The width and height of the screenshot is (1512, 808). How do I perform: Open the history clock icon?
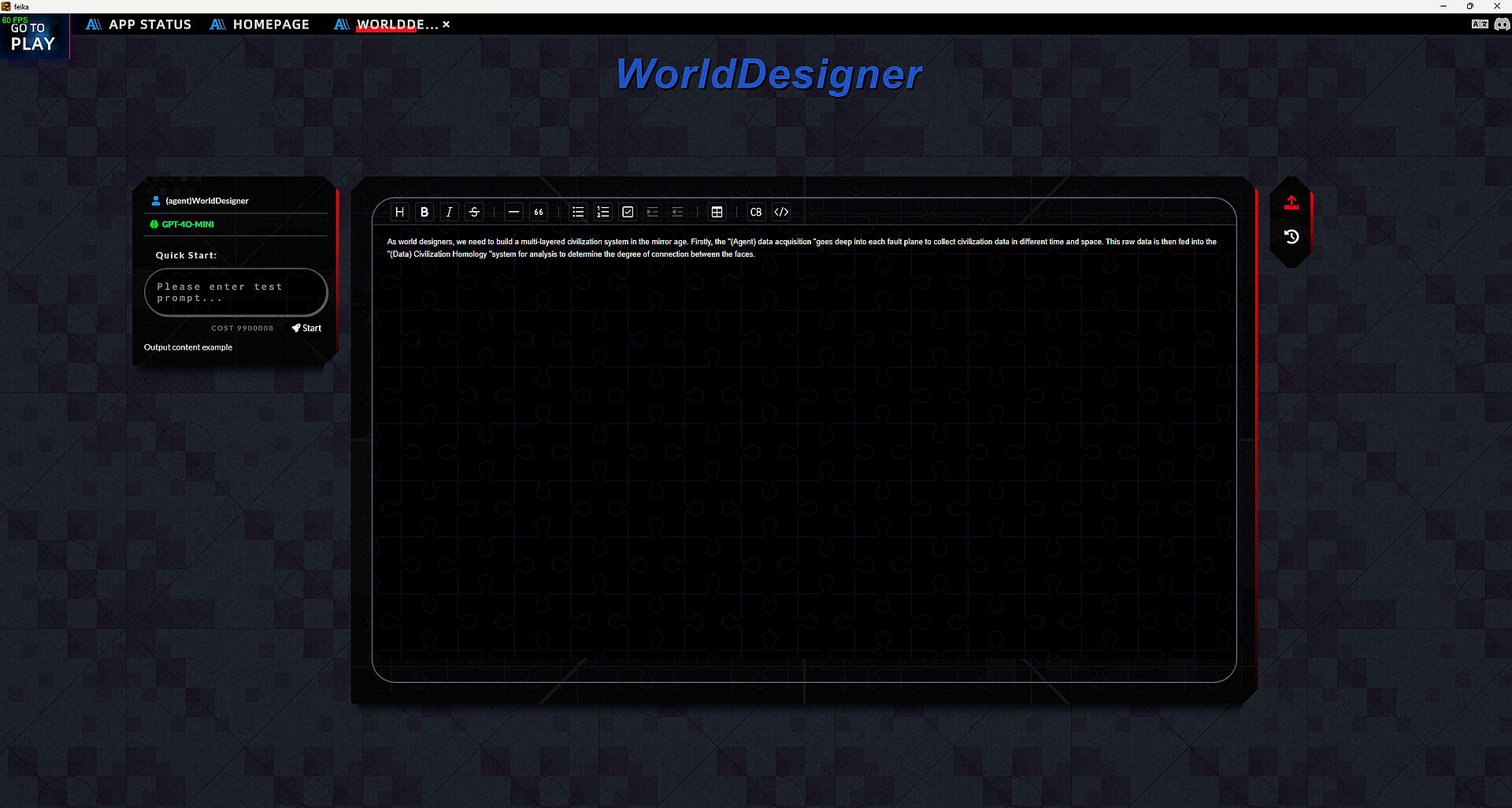tap(1291, 237)
